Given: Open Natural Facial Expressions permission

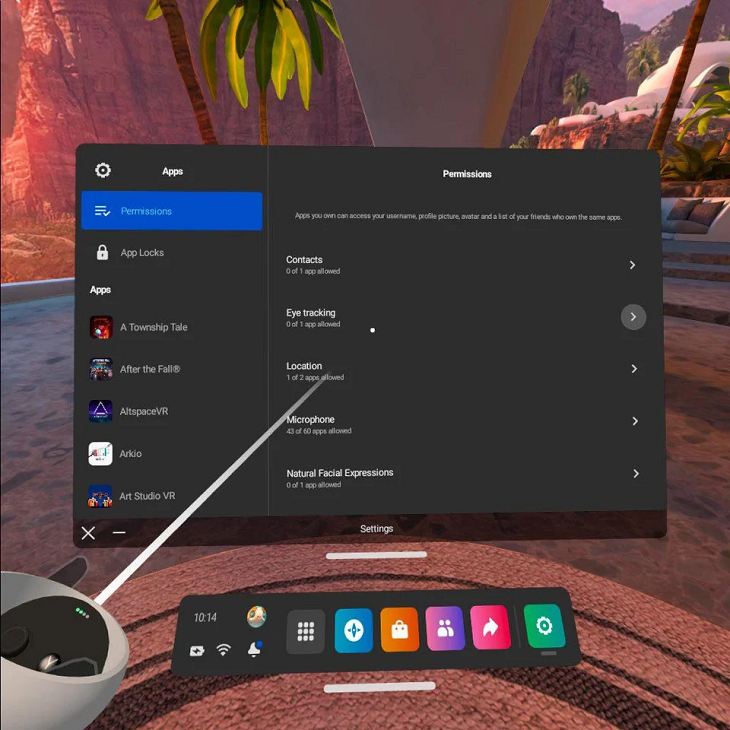Looking at the screenshot, I should [x=635, y=474].
